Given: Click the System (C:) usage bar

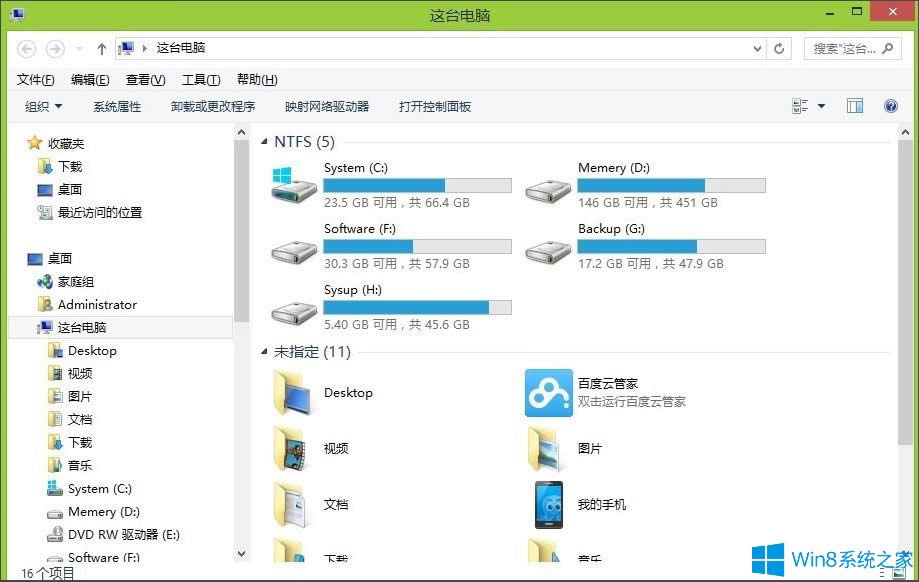Looking at the screenshot, I should (x=417, y=184).
